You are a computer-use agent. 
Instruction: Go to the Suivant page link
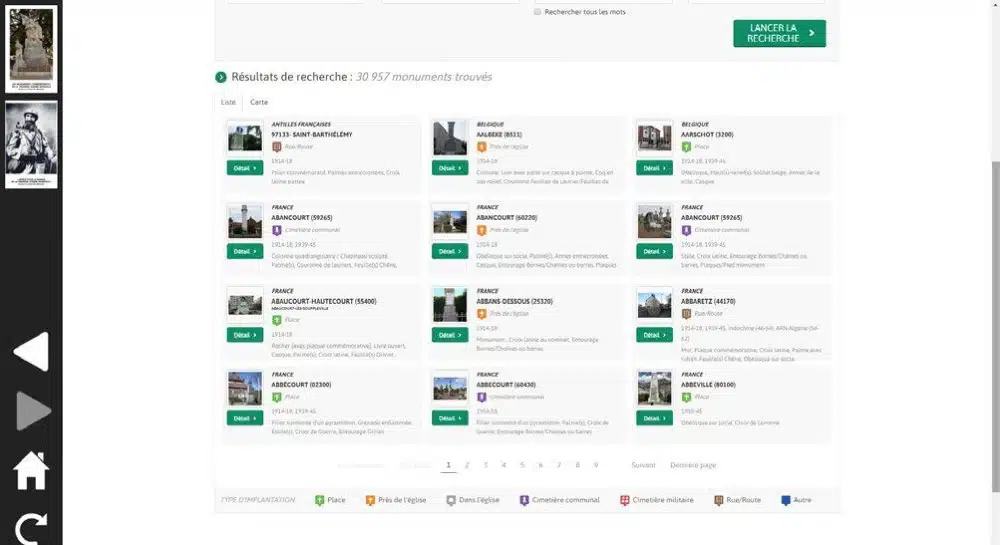tap(643, 465)
